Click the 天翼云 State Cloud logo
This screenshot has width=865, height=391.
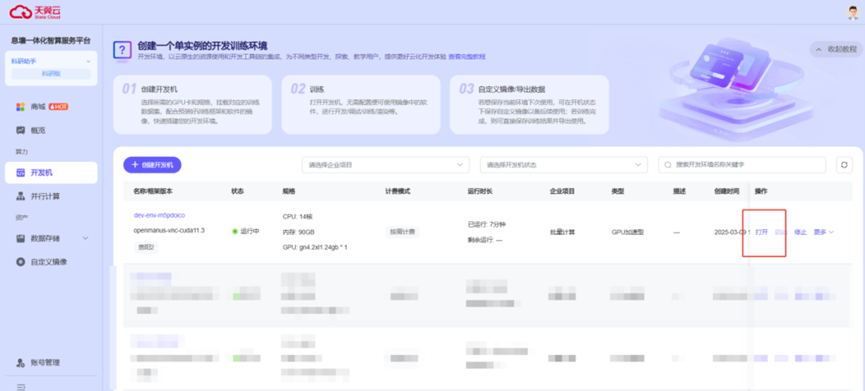(35, 12)
